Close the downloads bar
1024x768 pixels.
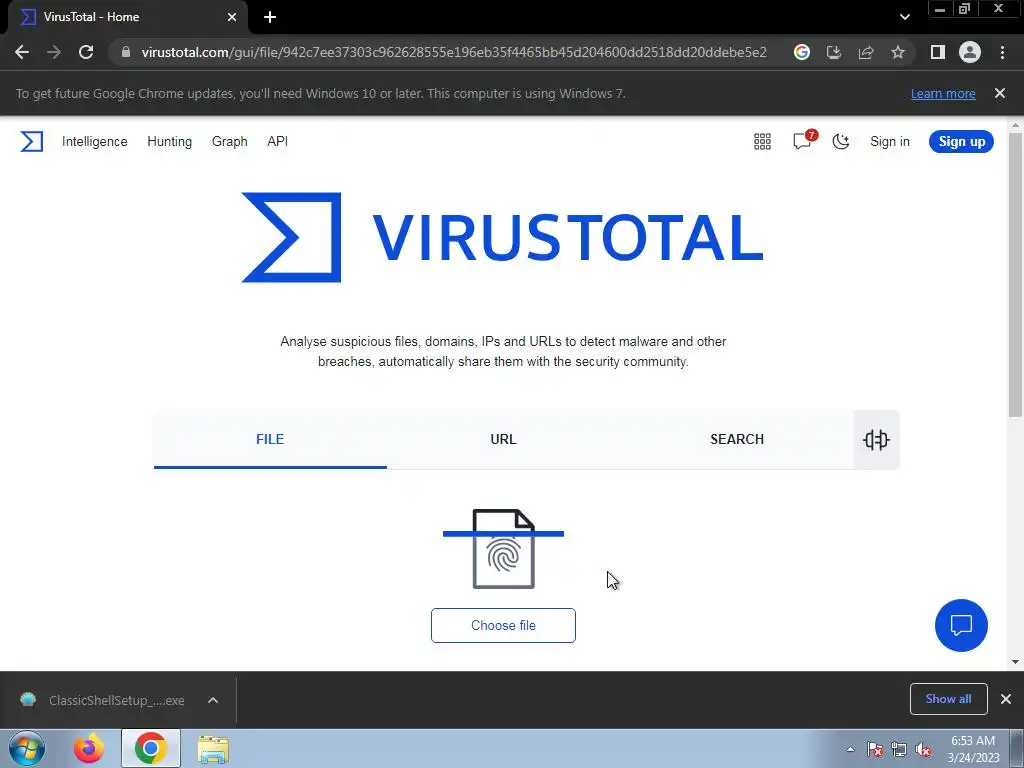pyautogui.click(x=1006, y=699)
